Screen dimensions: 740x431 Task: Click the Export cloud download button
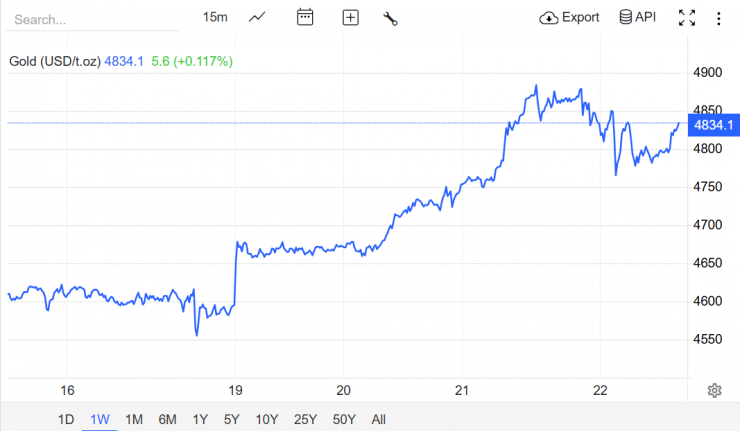(x=569, y=17)
